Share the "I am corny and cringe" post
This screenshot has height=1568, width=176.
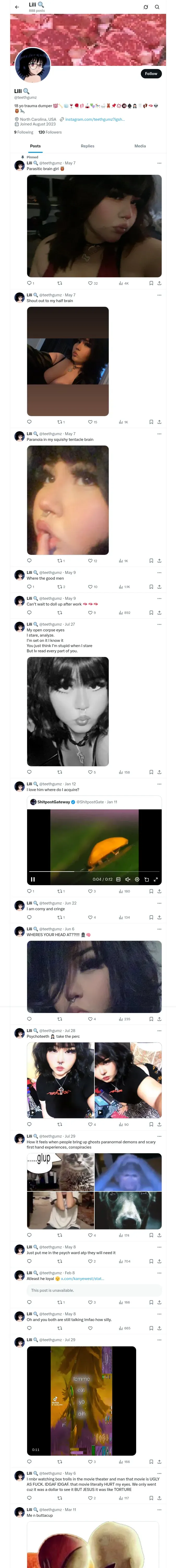(159, 917)
